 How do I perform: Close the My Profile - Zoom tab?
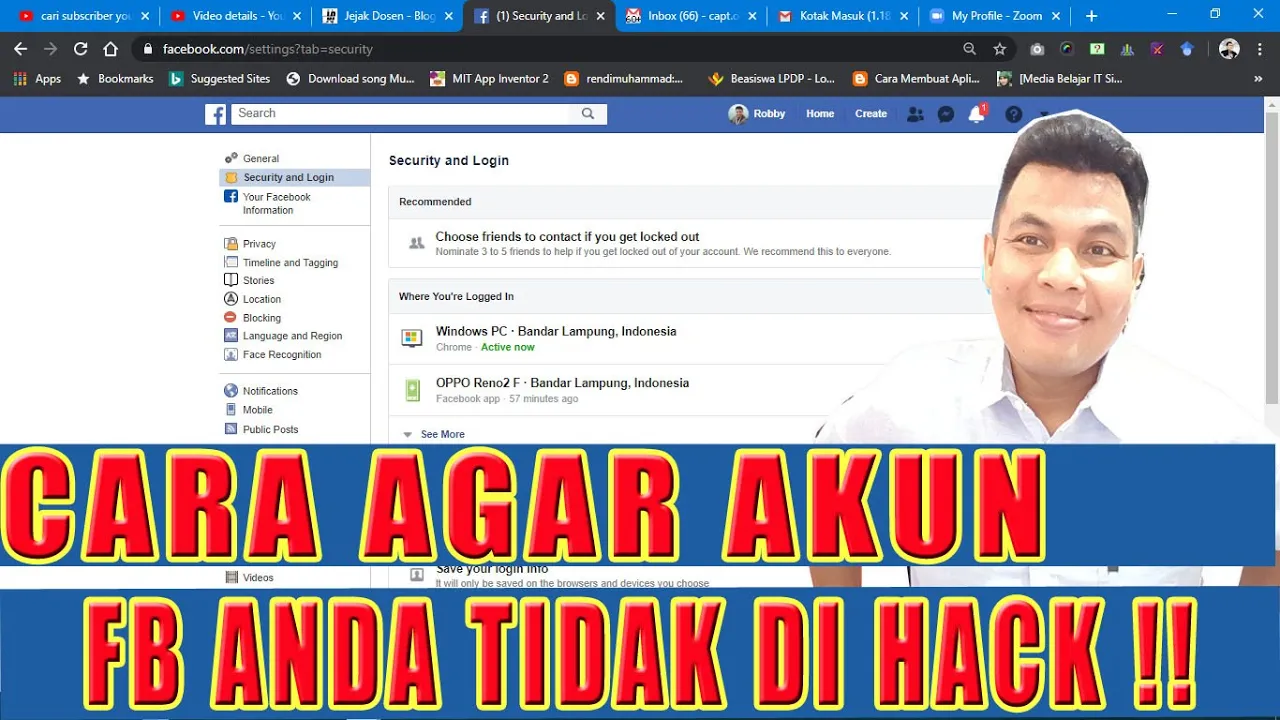(1055, 16)
